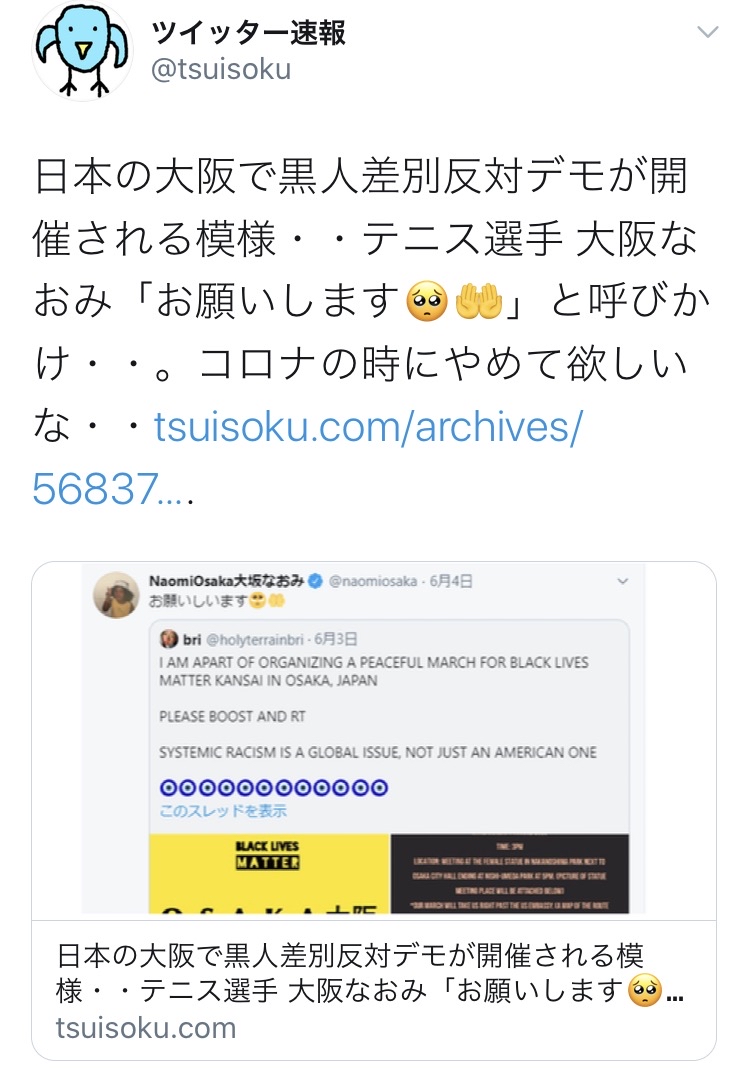
Task: Expand the tweet options chevron
Action: point(708,32)
